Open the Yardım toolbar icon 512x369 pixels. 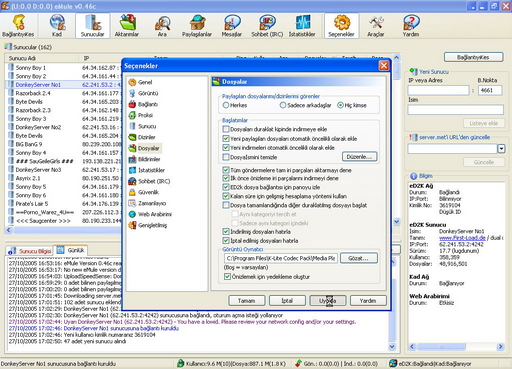(x=411, y=26)
